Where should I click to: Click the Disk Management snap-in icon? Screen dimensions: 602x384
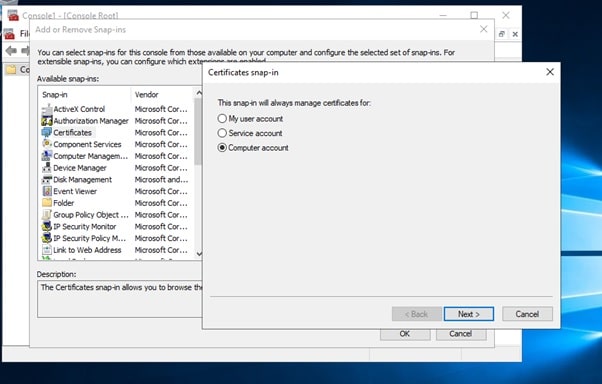[47, 180]
